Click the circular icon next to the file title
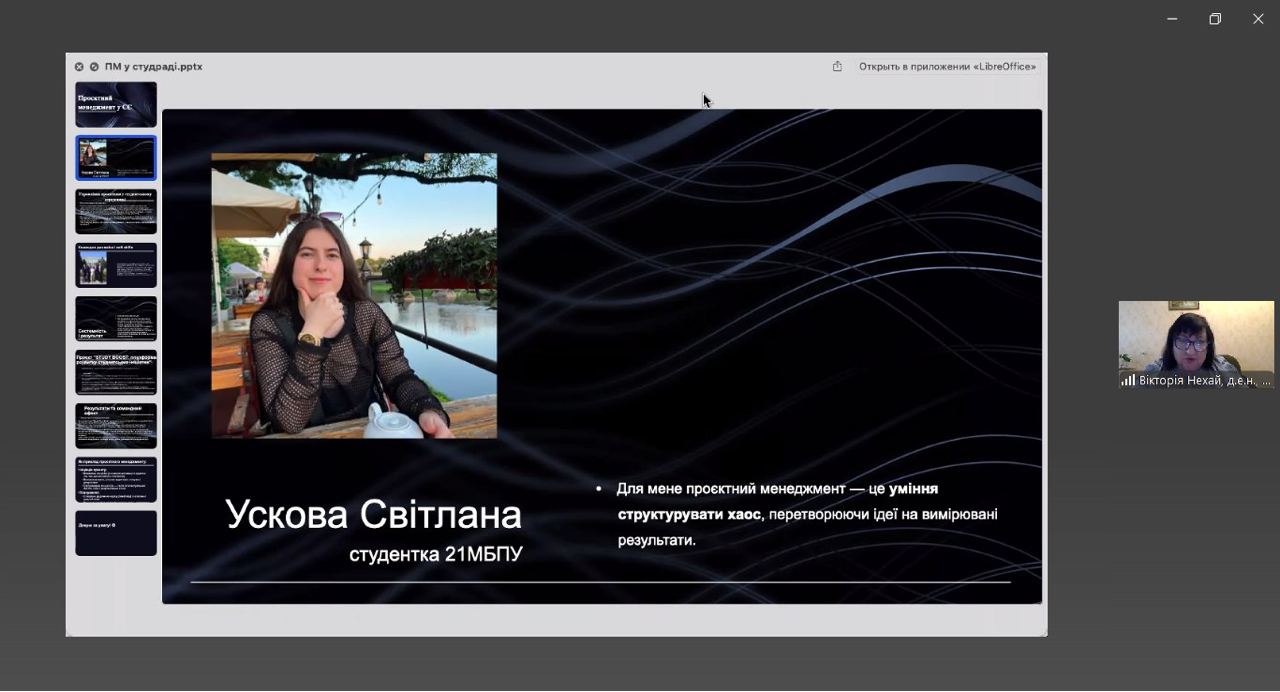 (x=94, y=67)
